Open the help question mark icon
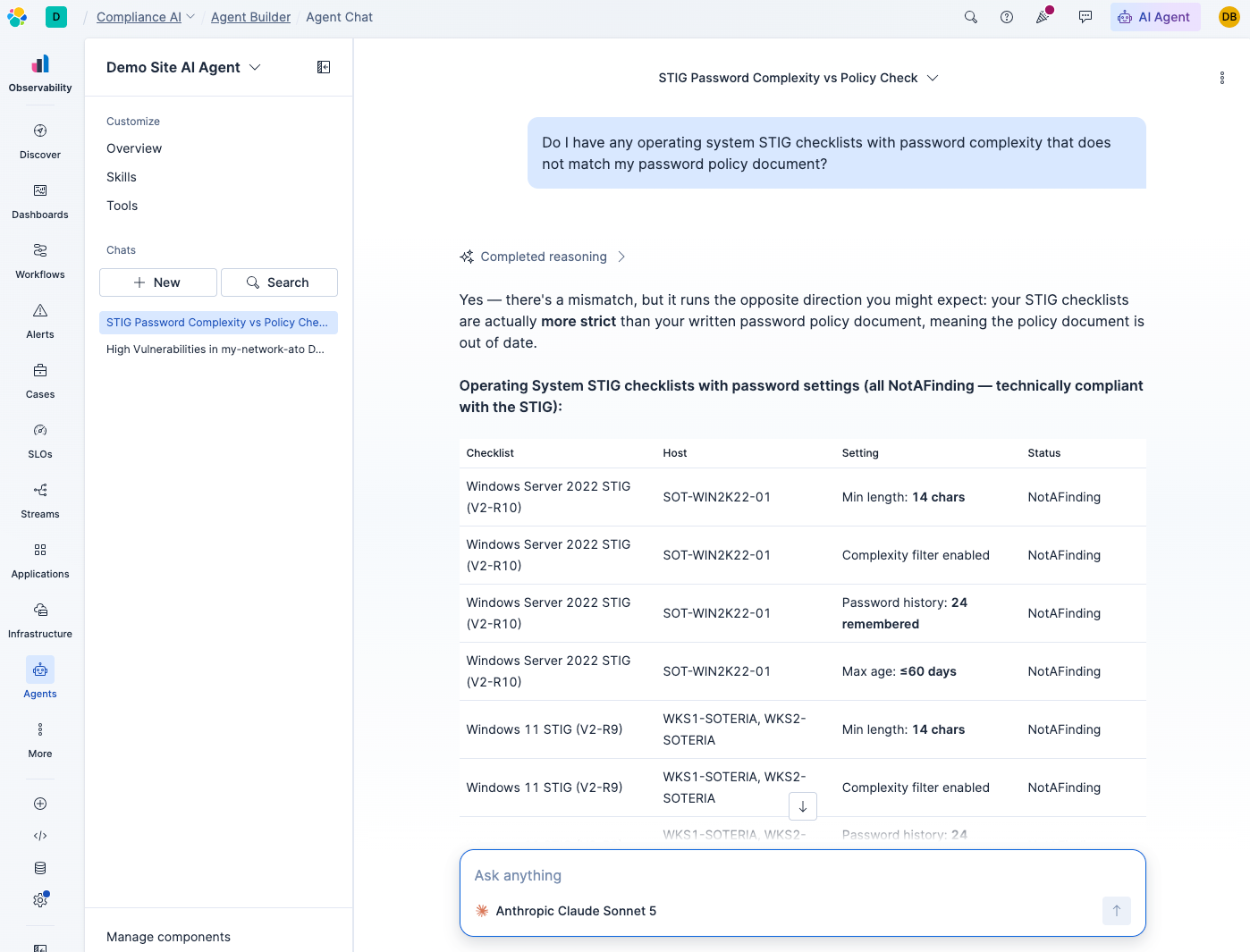The width and height of the screenshot is (1250, 952). point(1007,17)
